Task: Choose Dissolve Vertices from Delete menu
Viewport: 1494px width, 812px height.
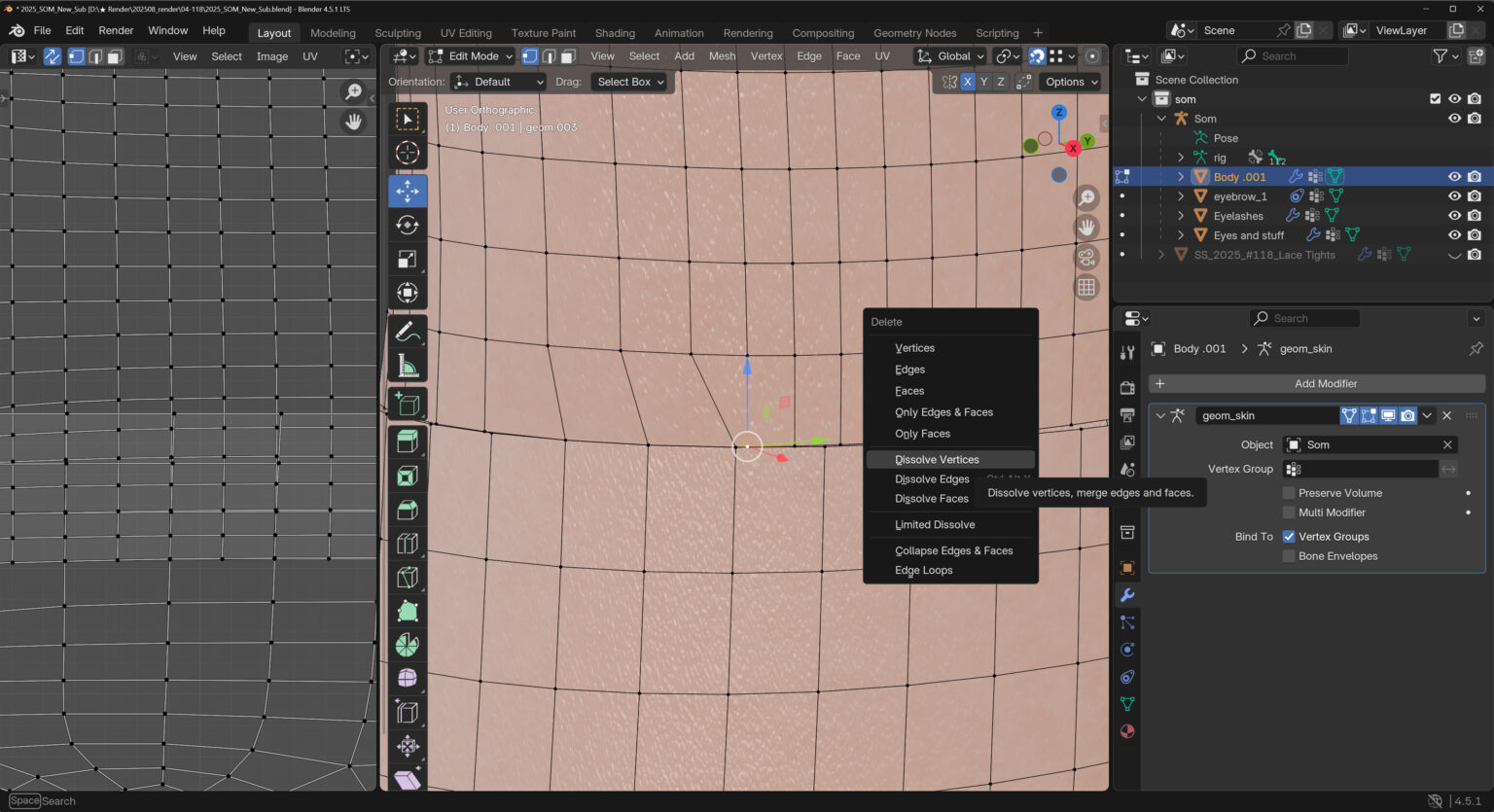Action: click(x=937, y=460)
